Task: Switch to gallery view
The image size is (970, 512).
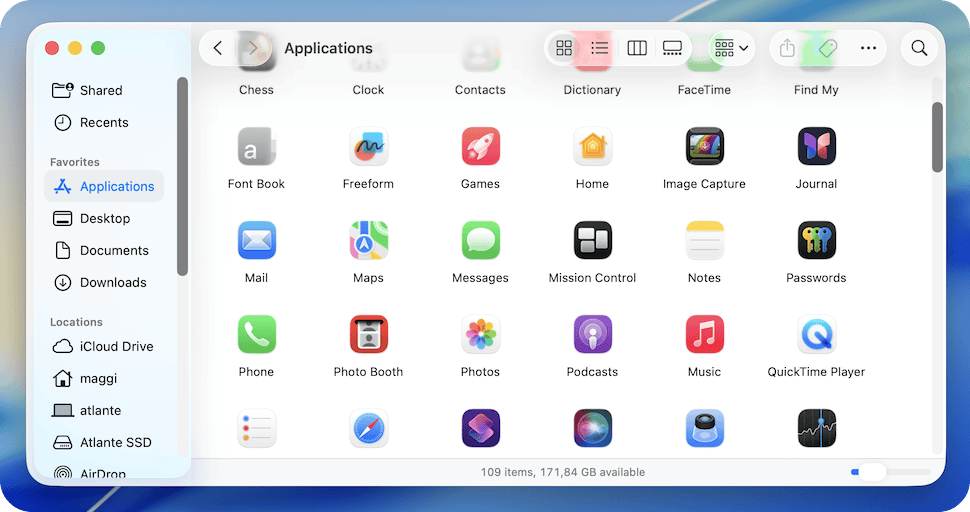Action: [672, 48]
